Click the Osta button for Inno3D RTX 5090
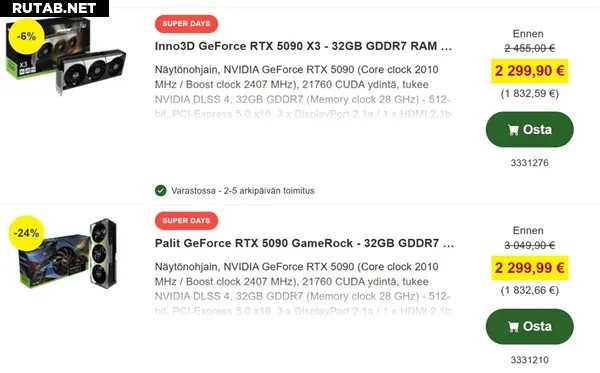The width and height of the screenshot is (600, 373). [530, 130]
